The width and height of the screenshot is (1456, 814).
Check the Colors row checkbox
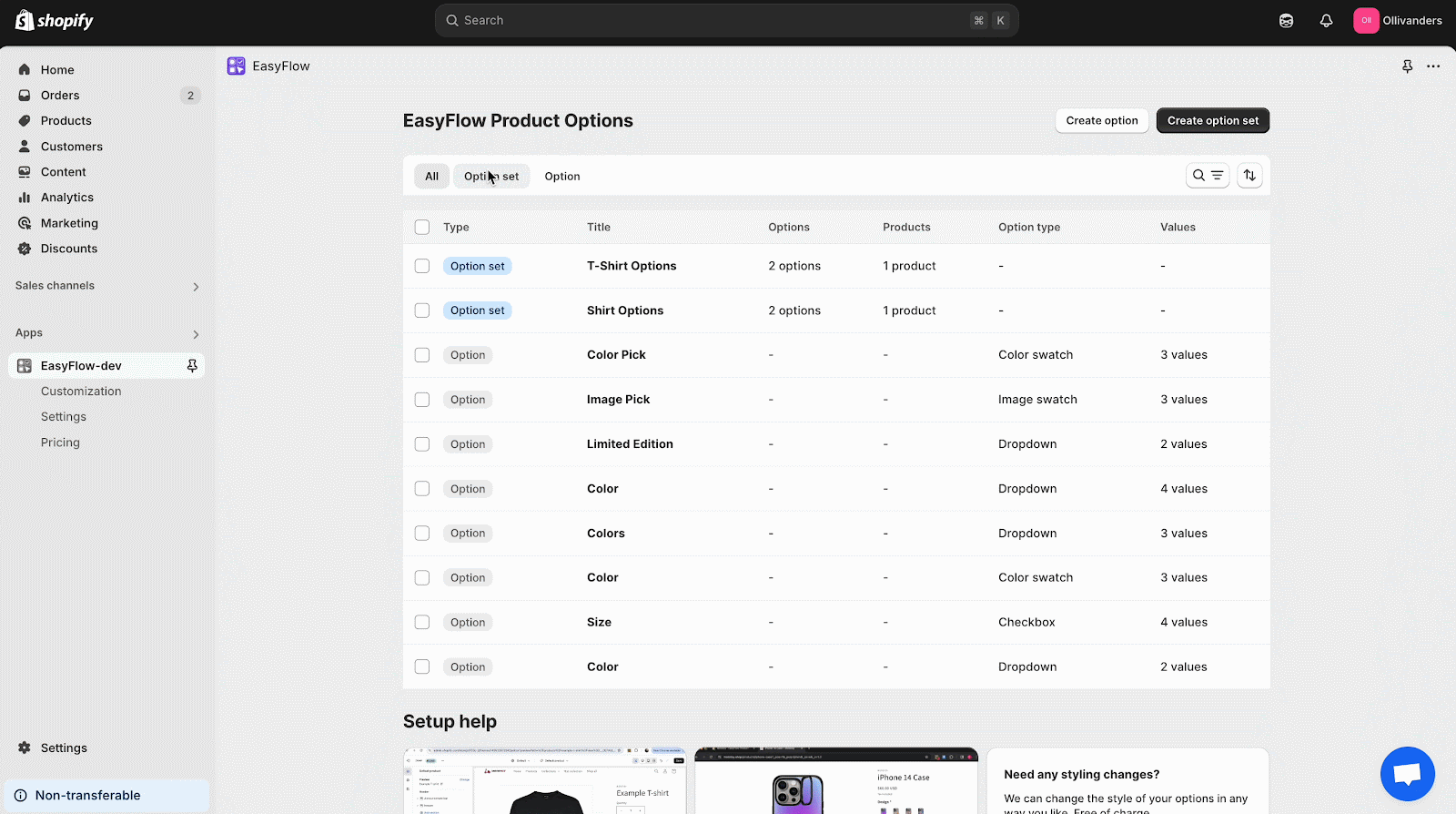tap(422, 534)
